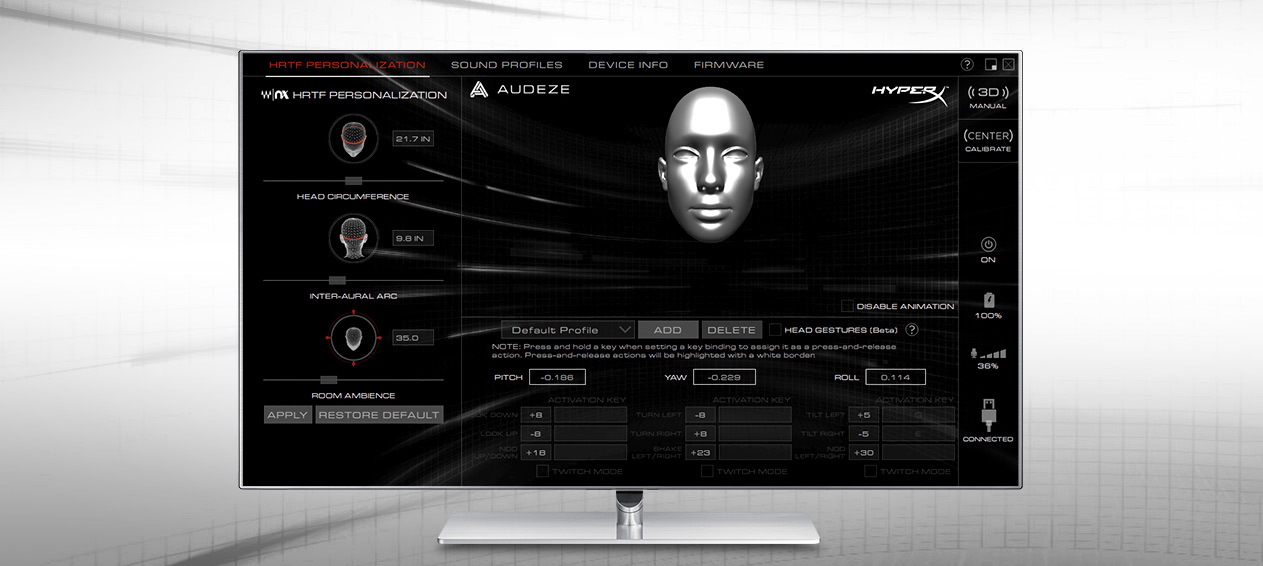Image resolution: width=1263 pixels, height=566 pixels.
Task: Click the Head Circumference slider handle
Action: tap(353, 181)
